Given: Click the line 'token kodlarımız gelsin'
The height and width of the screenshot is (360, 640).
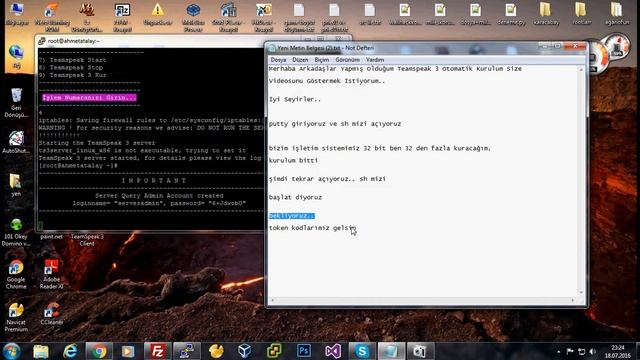Looking at the screenshot, I should pyautogui.click(x=312, y=228).
